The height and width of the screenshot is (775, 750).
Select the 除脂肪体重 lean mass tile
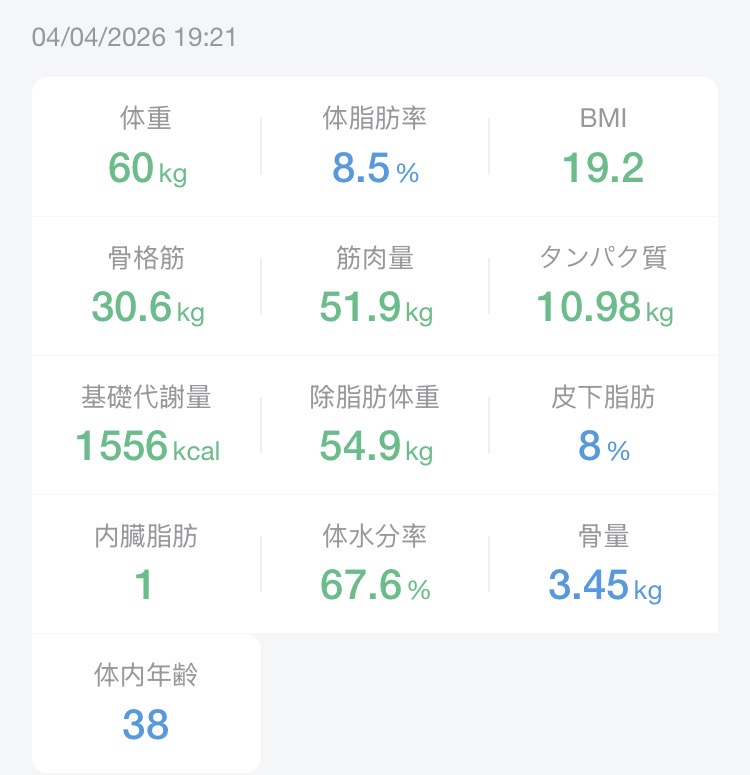click(375, 425)
